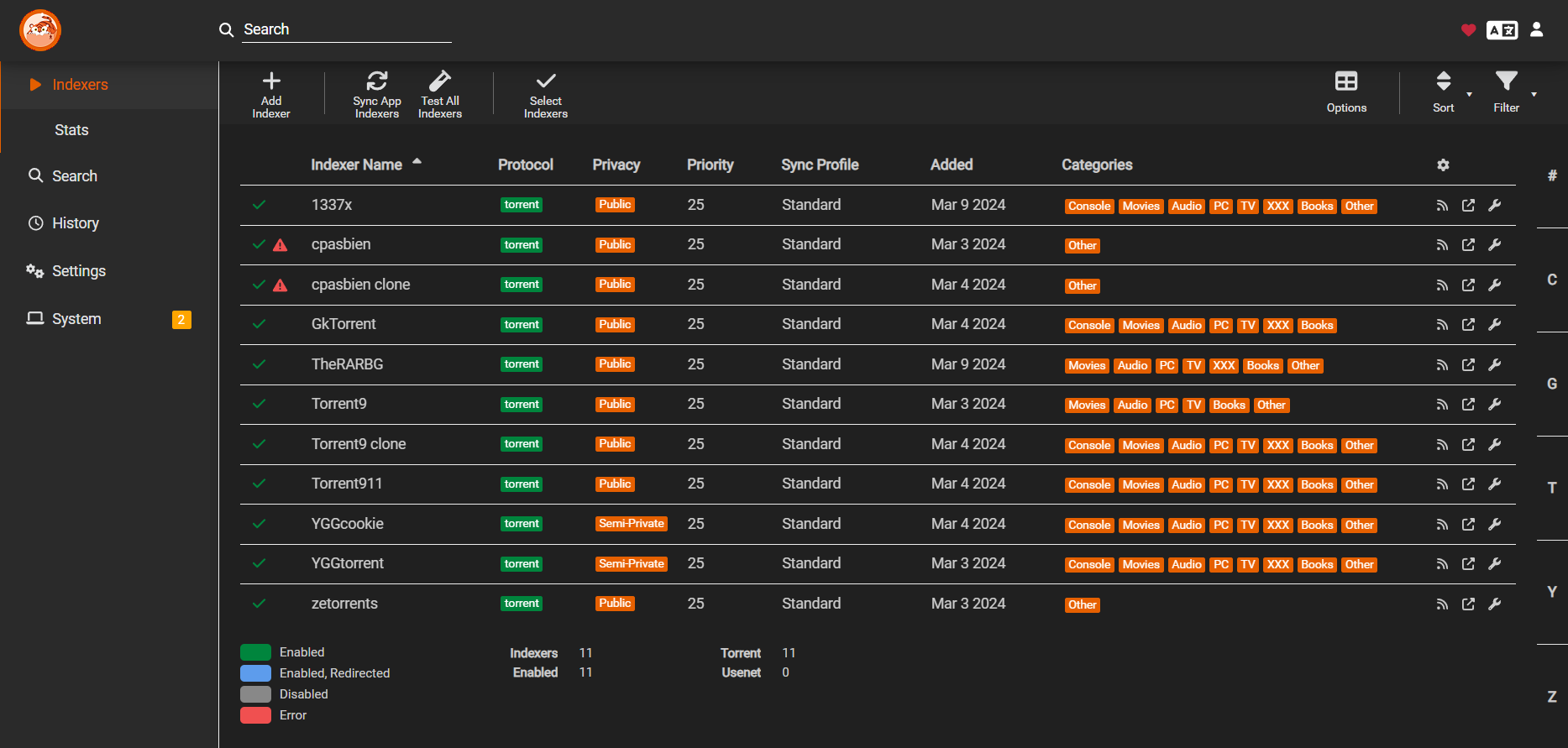Open external link icon for TheRARBG
This screenshot has width=1568, height=748.
click(x=1468, y=365)
